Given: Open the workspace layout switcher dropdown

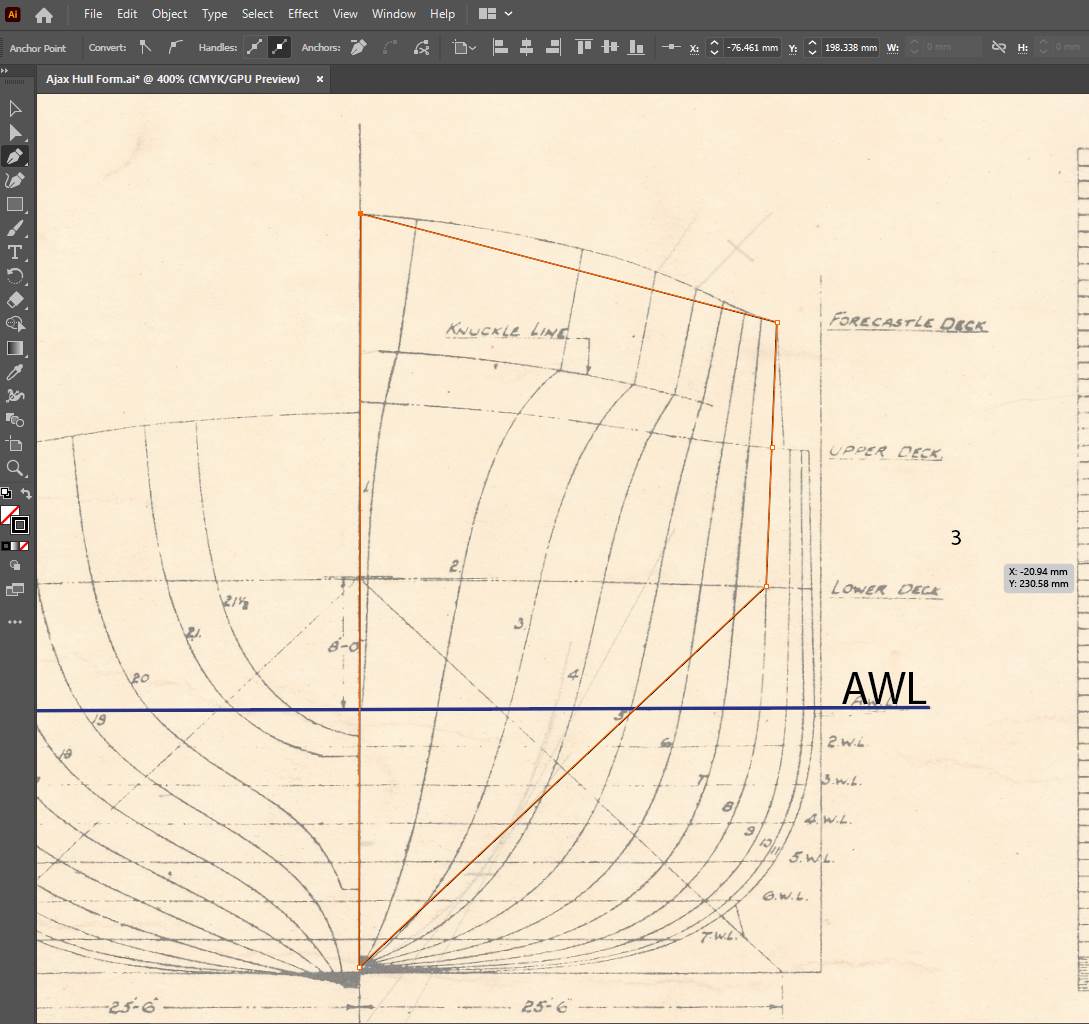Looking at the screenshot, I should click(x=496, y=14).
